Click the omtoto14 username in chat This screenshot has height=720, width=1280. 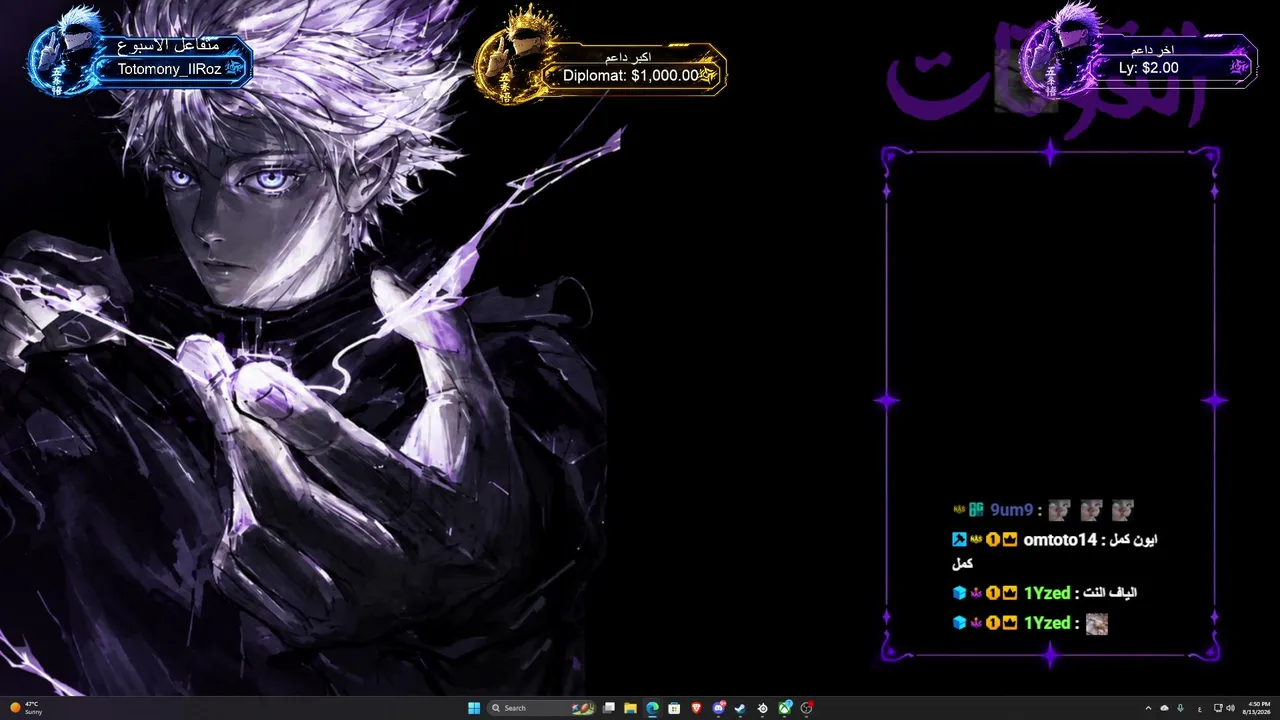[x=1060, y=540]
